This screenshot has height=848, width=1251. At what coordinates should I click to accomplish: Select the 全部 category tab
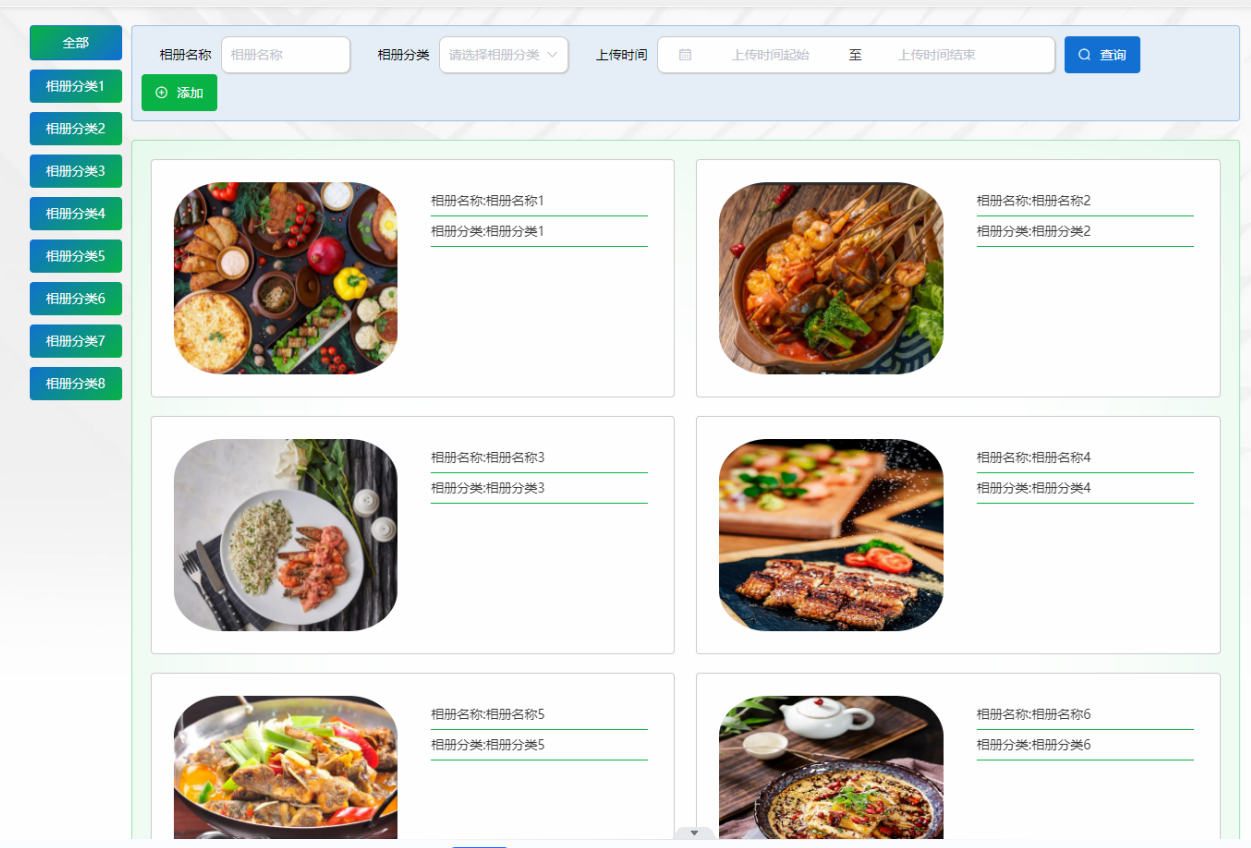pyautogui.click(x=76, y=43)
